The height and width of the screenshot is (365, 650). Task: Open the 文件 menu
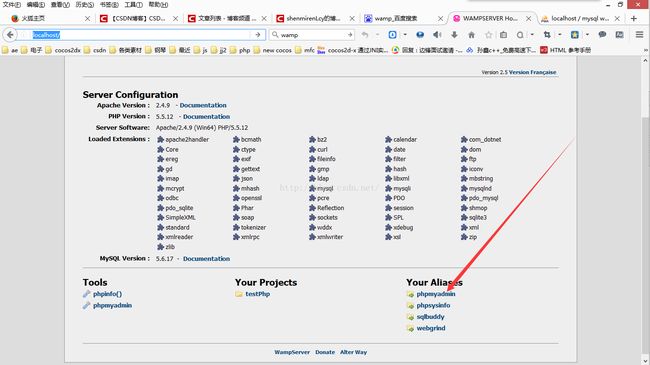(12, 5)
